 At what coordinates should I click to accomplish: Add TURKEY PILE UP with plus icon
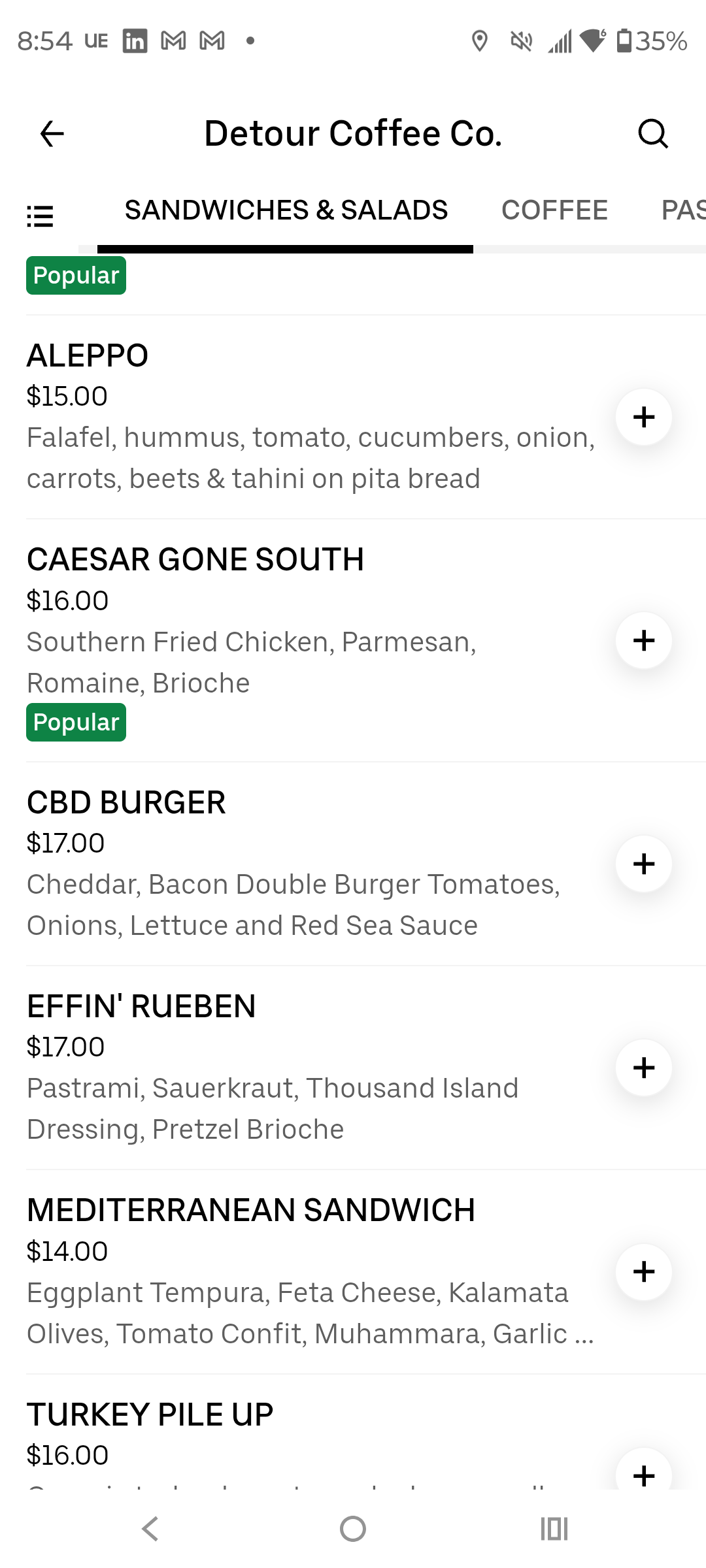pyautogui.click(x=644, y=1474)
